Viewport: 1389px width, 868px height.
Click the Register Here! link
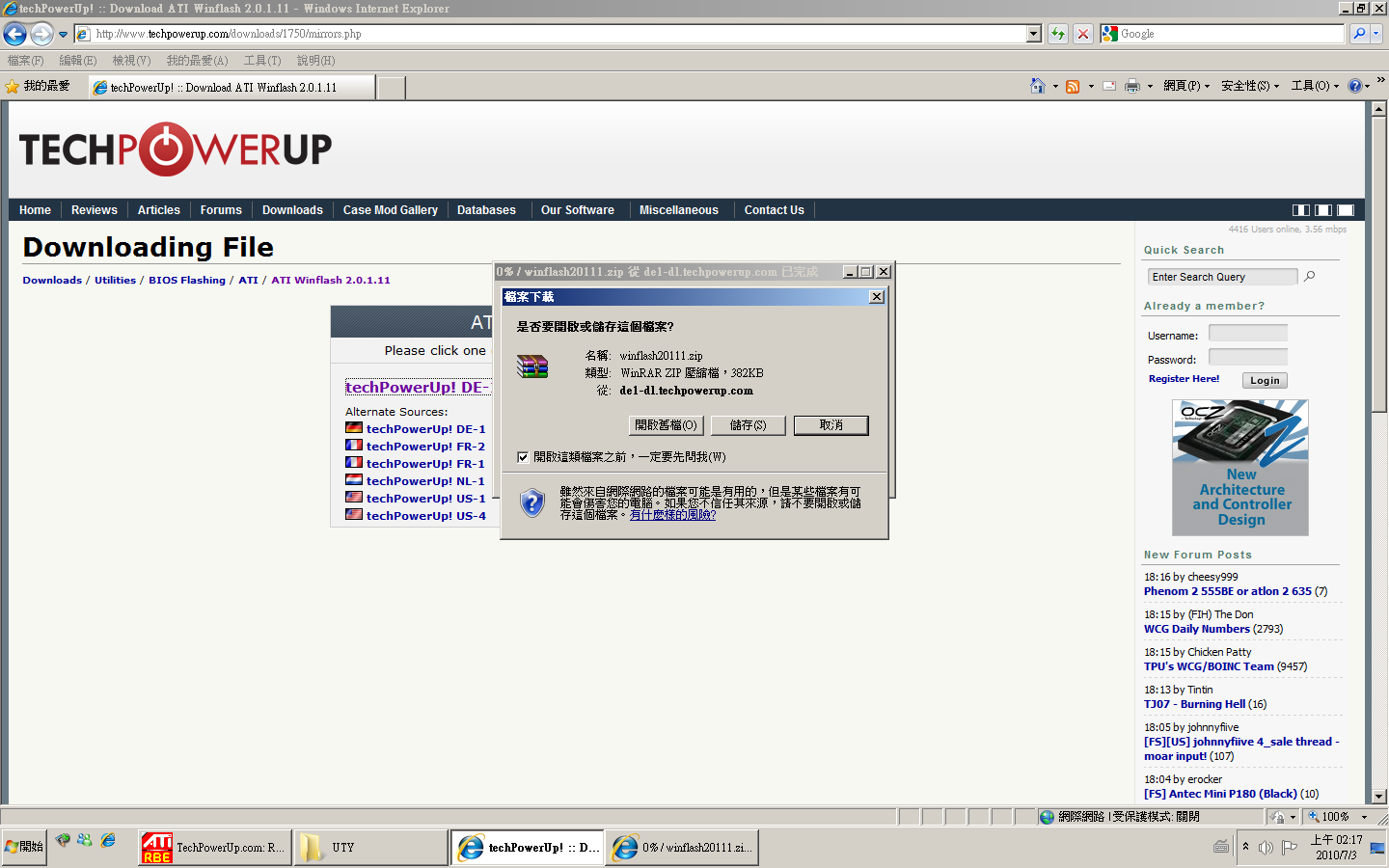pos(1184,379)
